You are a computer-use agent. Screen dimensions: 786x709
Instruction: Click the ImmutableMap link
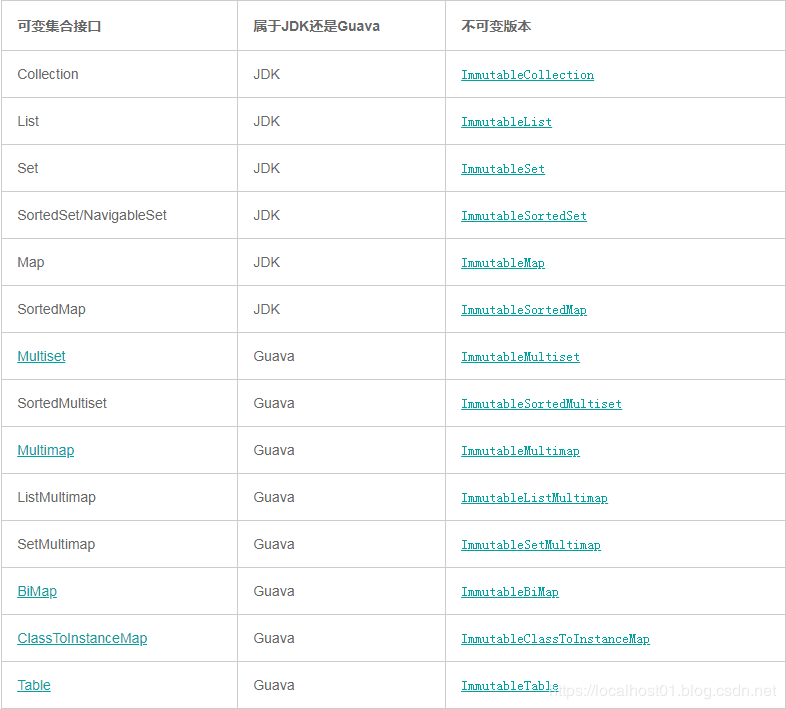tap(503, 263)
